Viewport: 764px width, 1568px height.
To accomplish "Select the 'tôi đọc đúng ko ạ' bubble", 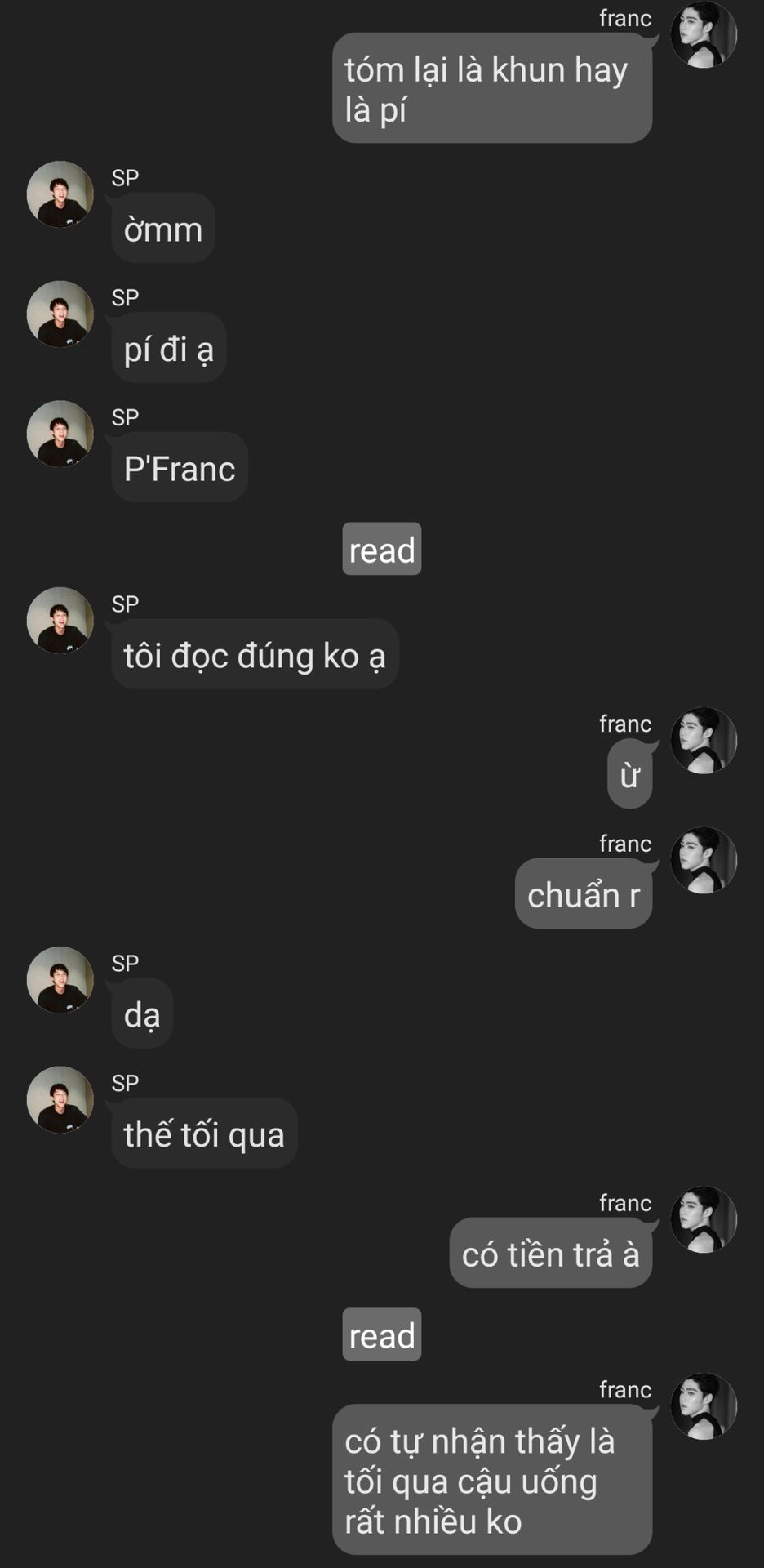I will pyautogui.click(x=255, y=654).
